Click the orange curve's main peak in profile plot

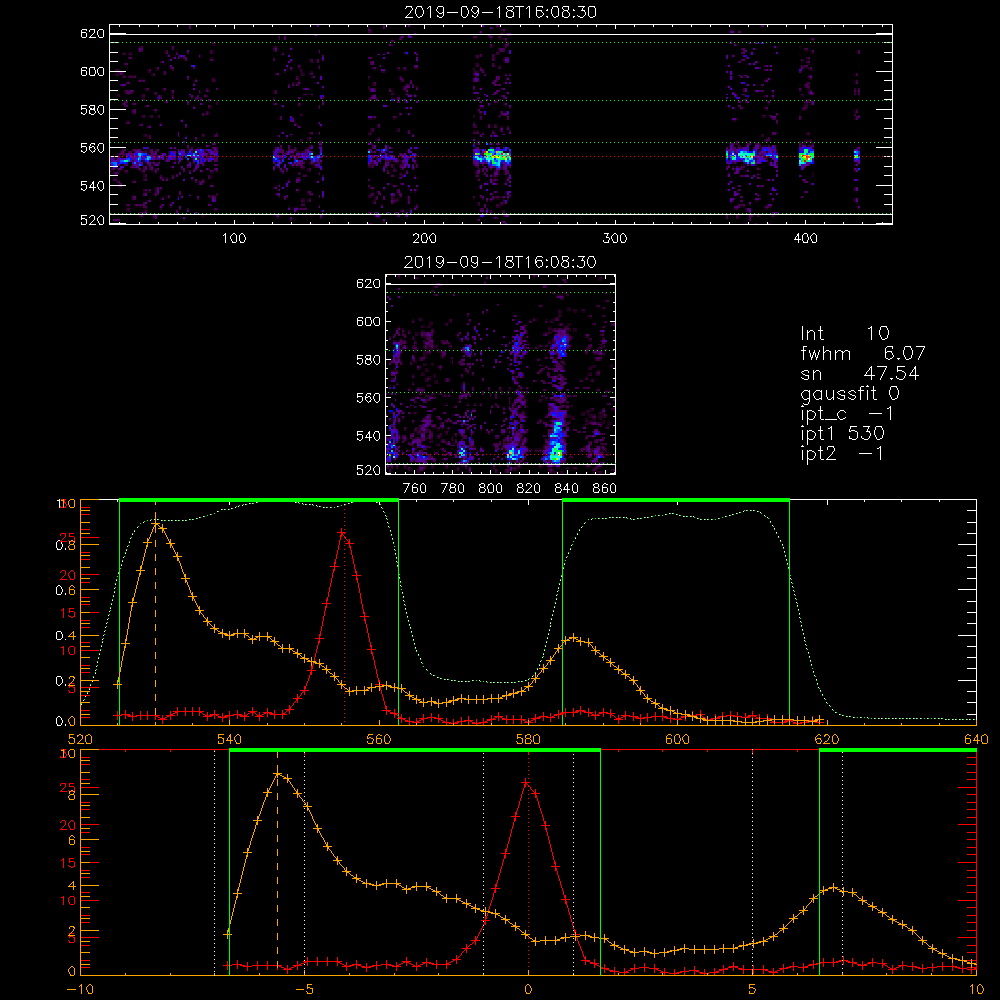tap(155, 523)
